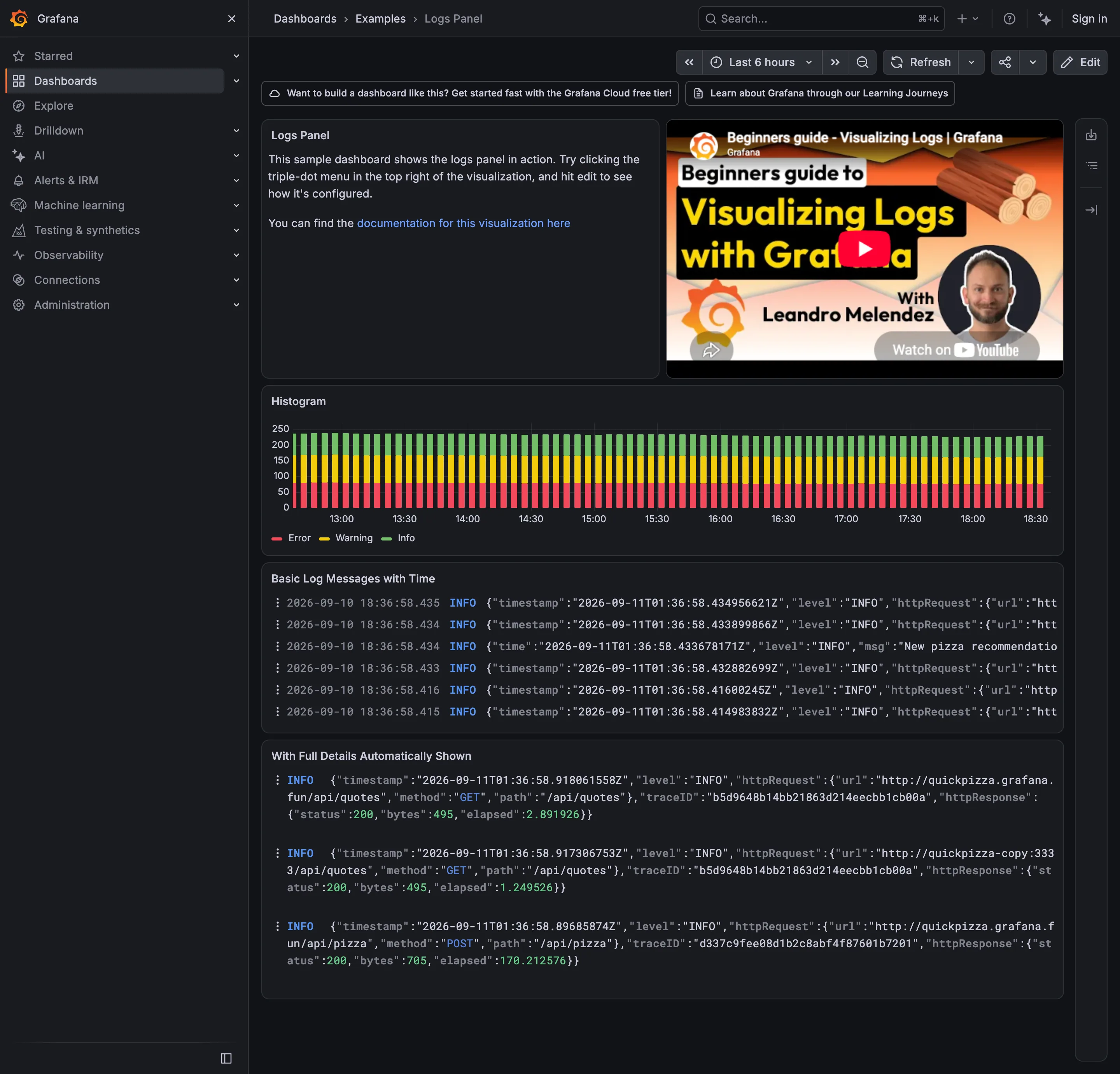This screenshot has width=1120, height=1074.
Task: Select Dashboards in sidebar
Action: coord(114,81)
